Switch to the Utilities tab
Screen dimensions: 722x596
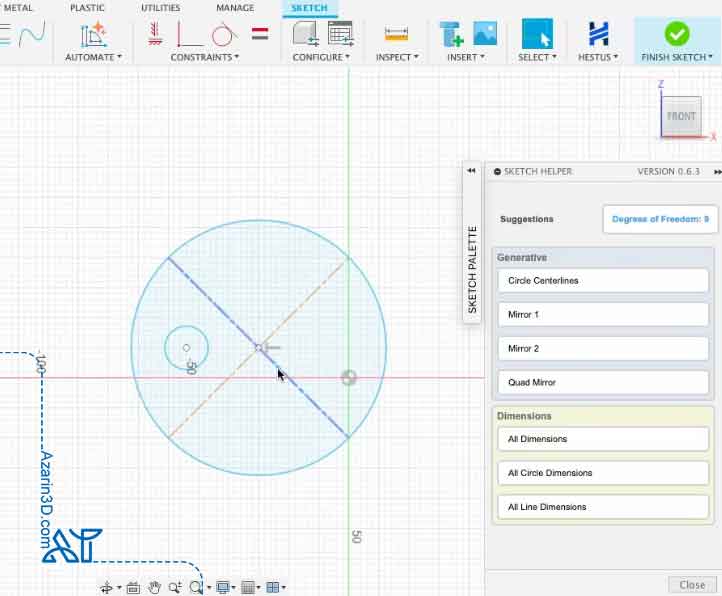pos(161,8)
